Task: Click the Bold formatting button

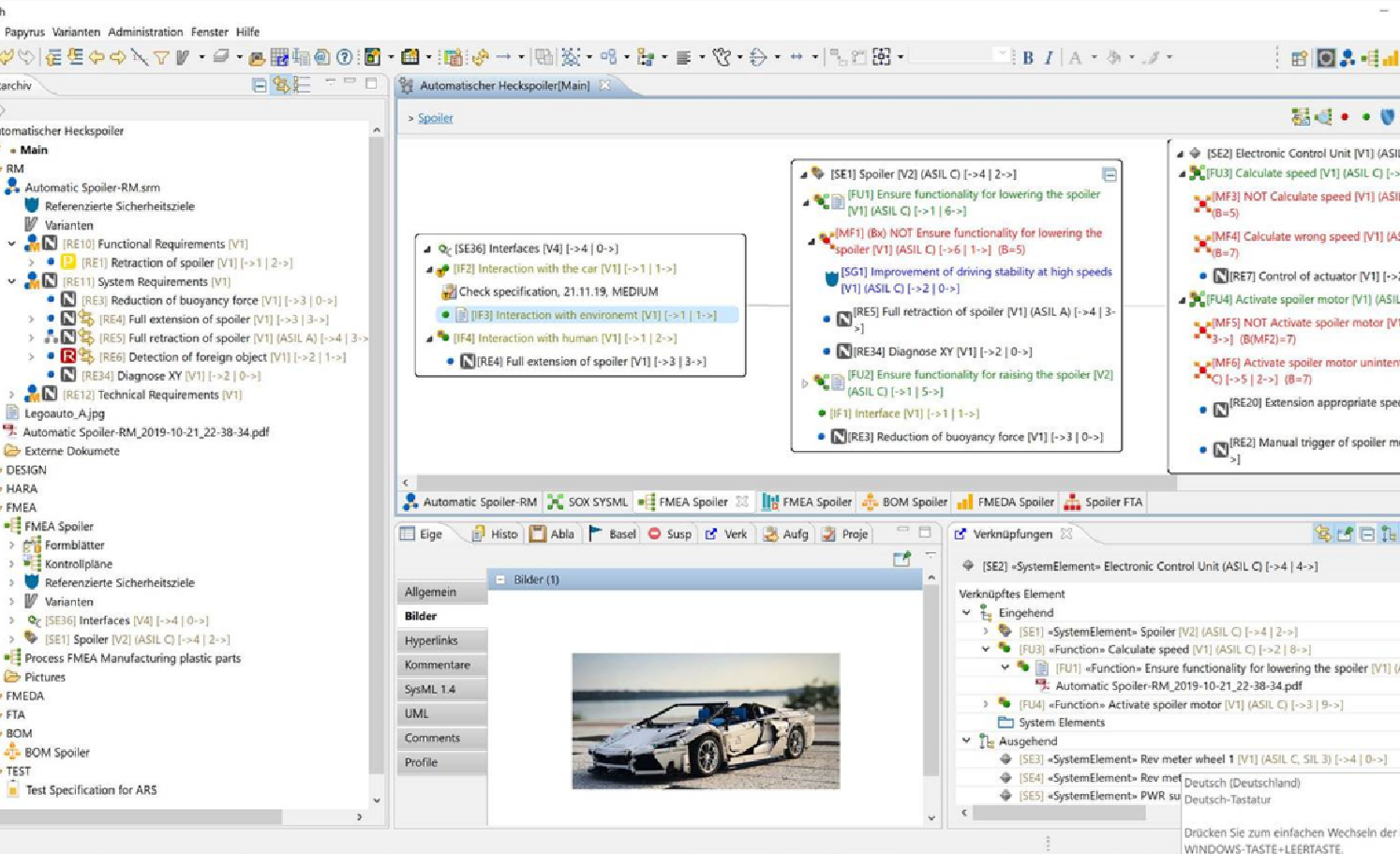Action: (x=1028, y=58)
